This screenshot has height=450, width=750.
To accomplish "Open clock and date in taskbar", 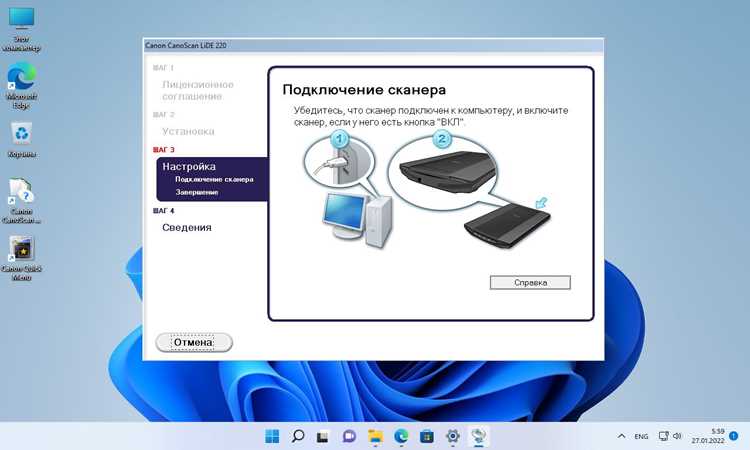I will click(x=707, y=436).
